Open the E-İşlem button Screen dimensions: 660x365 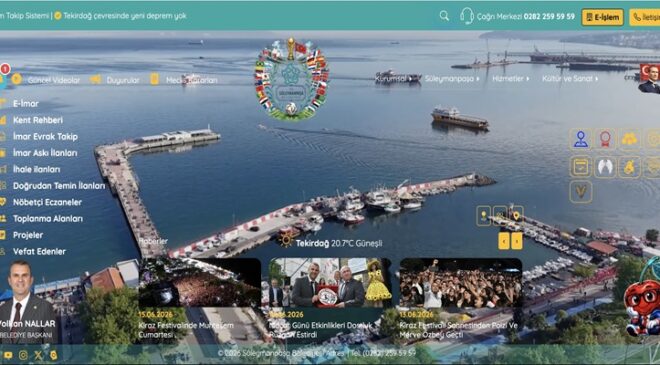[x=603, y=17]
